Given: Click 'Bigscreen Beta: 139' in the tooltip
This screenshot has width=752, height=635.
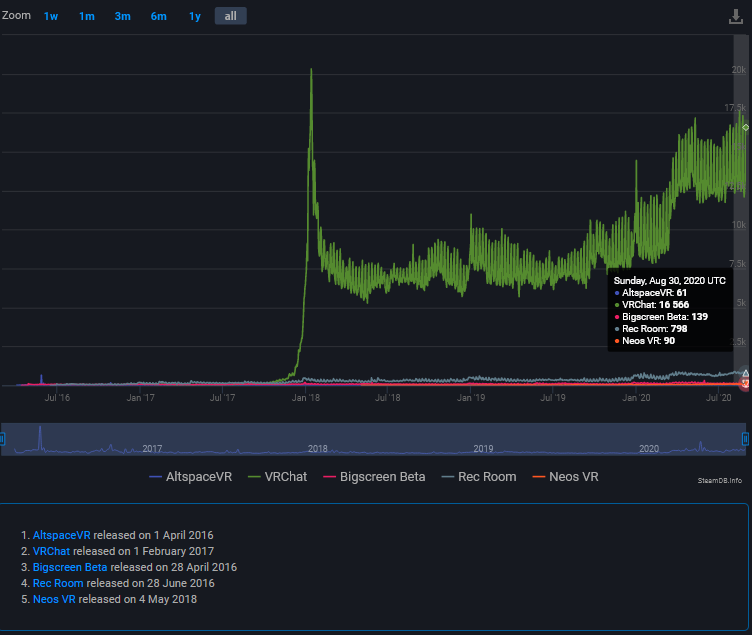Looking at the screenshot, I should (665, 317).
